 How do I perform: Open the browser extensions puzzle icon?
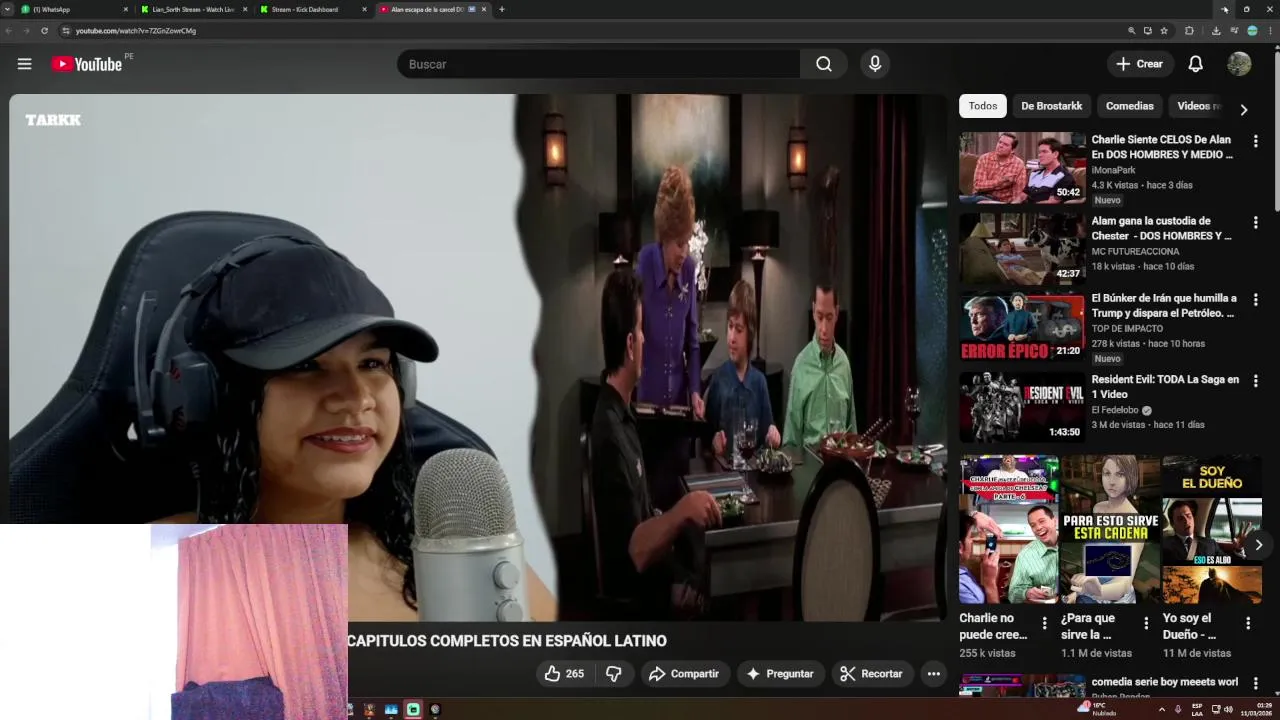[x=1189, y=31]
